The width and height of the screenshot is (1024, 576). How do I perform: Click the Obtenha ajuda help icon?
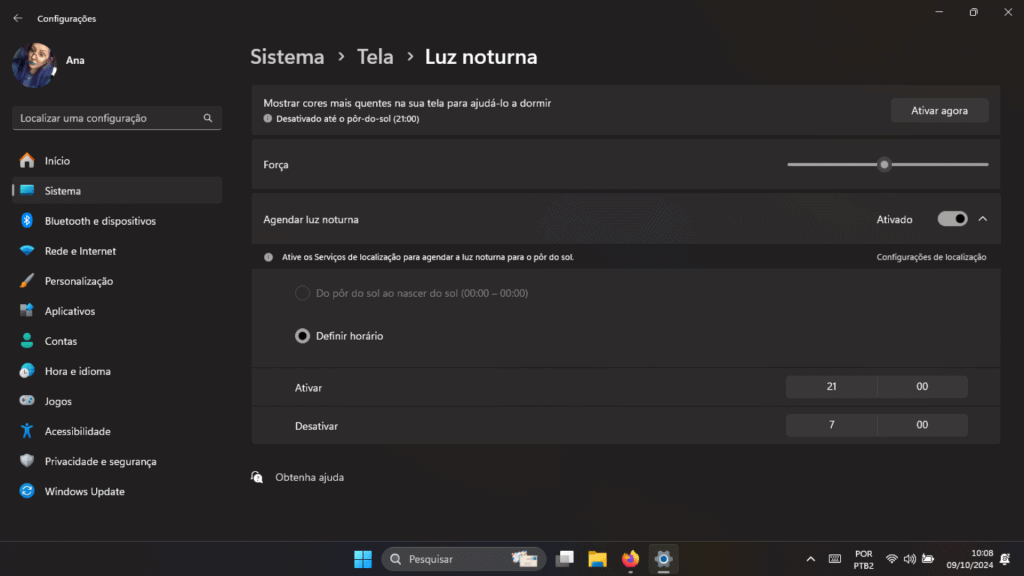(257, 477)
